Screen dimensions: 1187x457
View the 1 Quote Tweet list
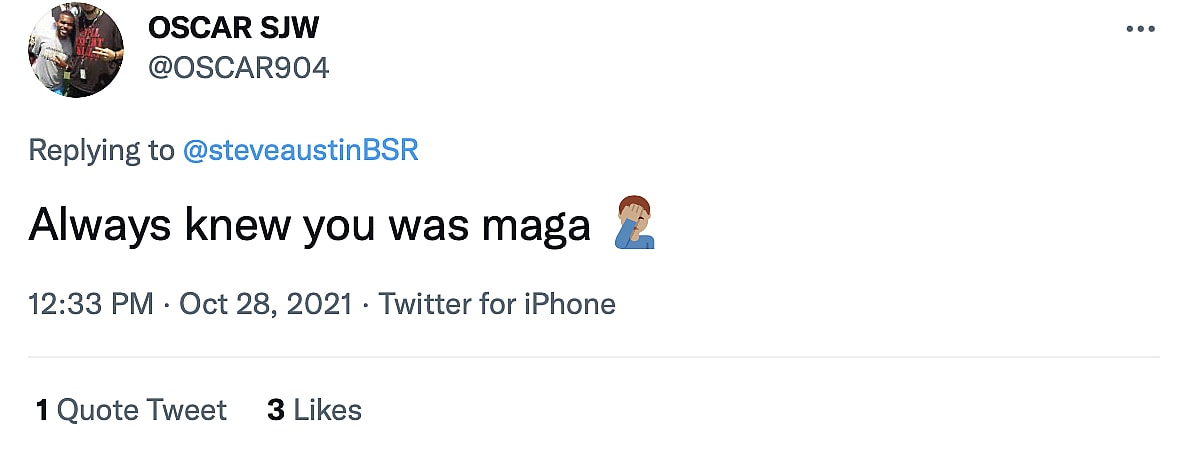tap(131, 410)
